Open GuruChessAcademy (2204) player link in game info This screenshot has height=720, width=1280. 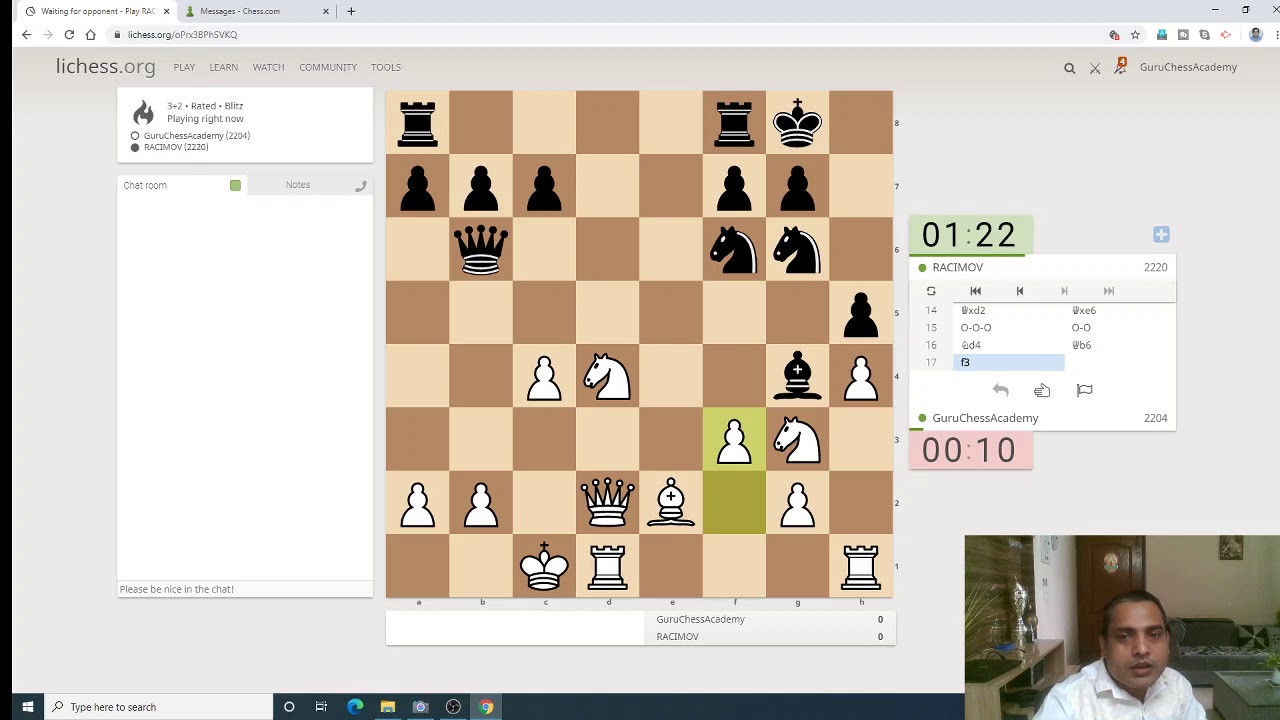click(197, 135)
